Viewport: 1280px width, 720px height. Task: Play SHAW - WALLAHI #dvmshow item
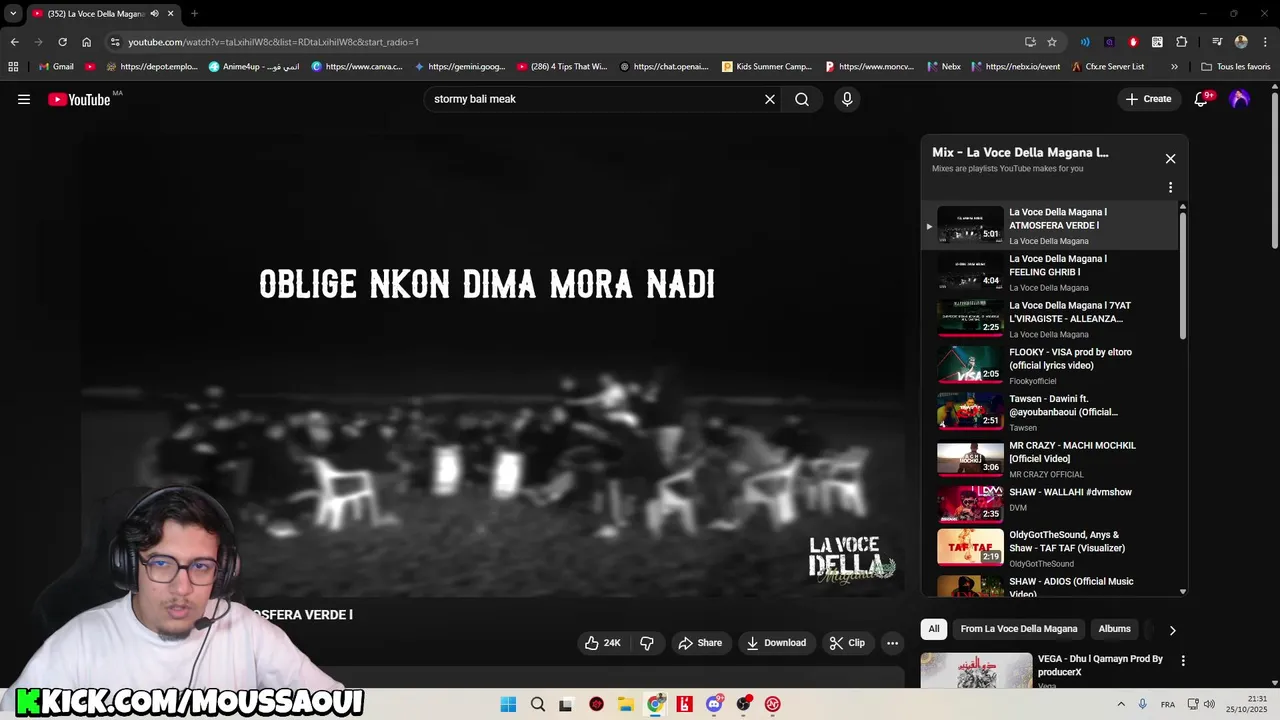(x=1050, y=506)
